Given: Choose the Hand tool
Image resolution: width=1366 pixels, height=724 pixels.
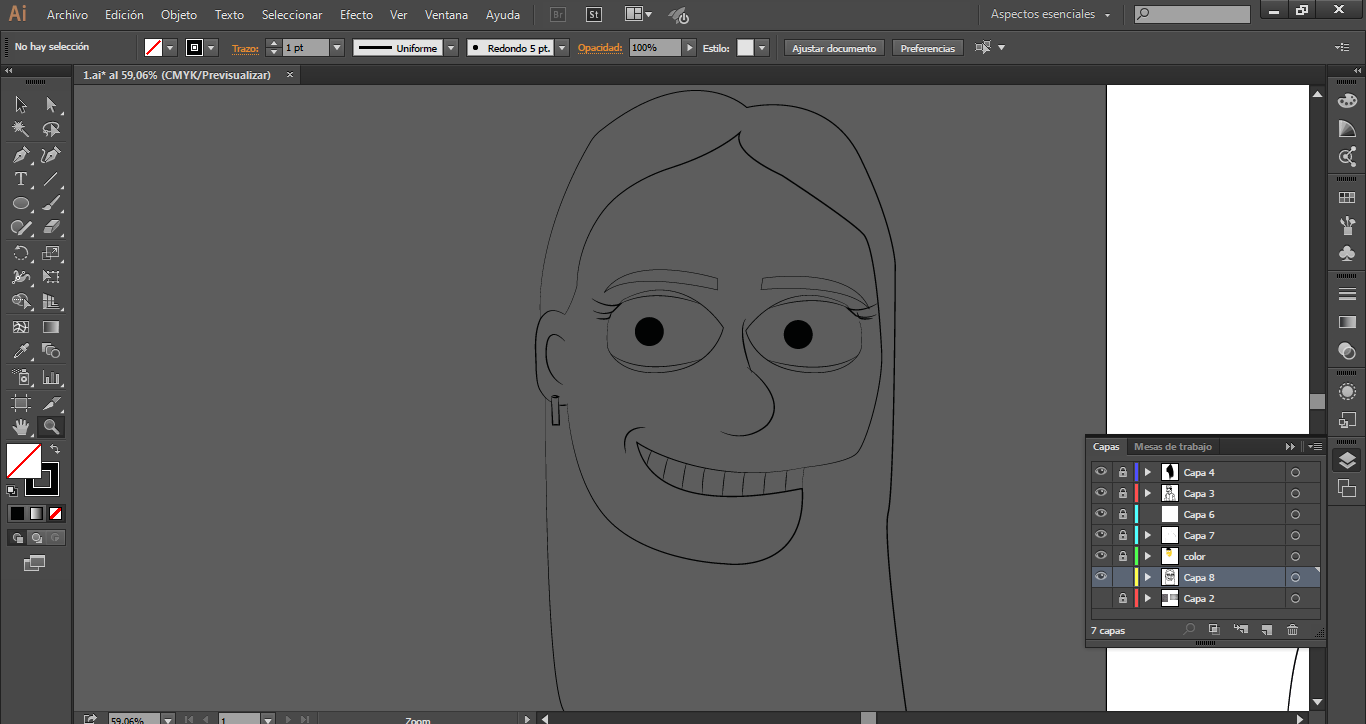Looking at the screenshot, I should click(x=20, y=427).
